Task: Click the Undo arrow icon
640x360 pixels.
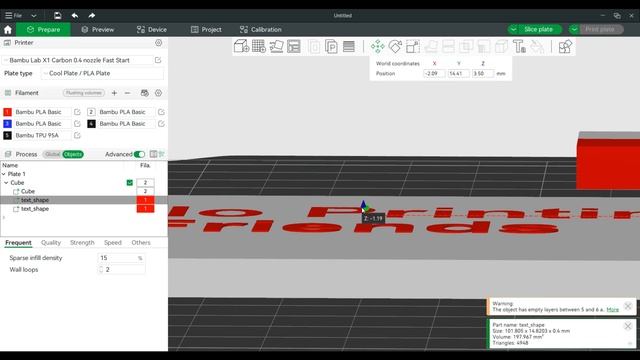Action: pos(75,16)
